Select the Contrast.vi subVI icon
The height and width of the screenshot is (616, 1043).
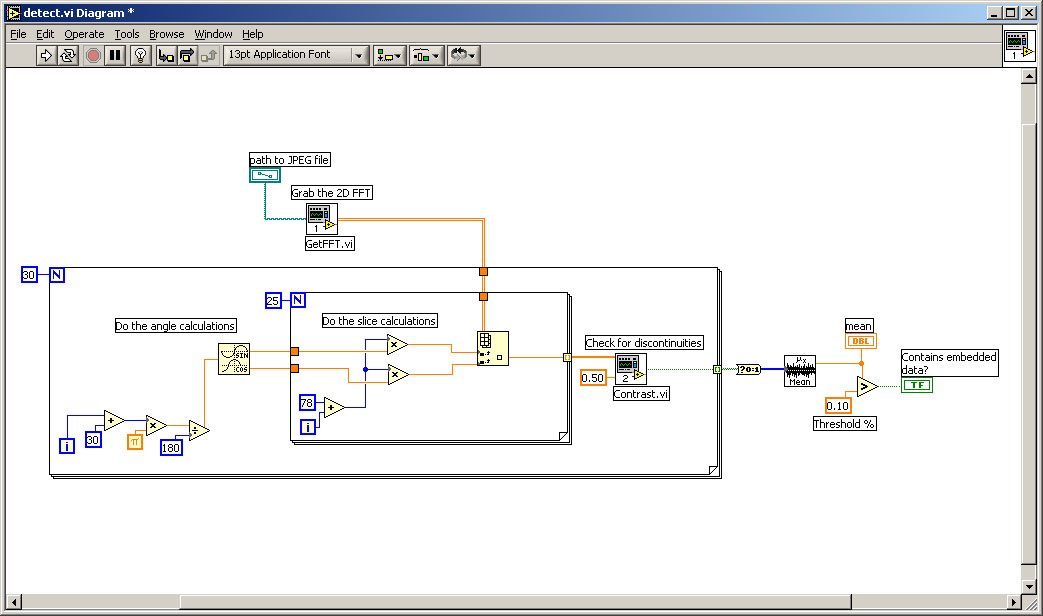[x=631, y=369]
